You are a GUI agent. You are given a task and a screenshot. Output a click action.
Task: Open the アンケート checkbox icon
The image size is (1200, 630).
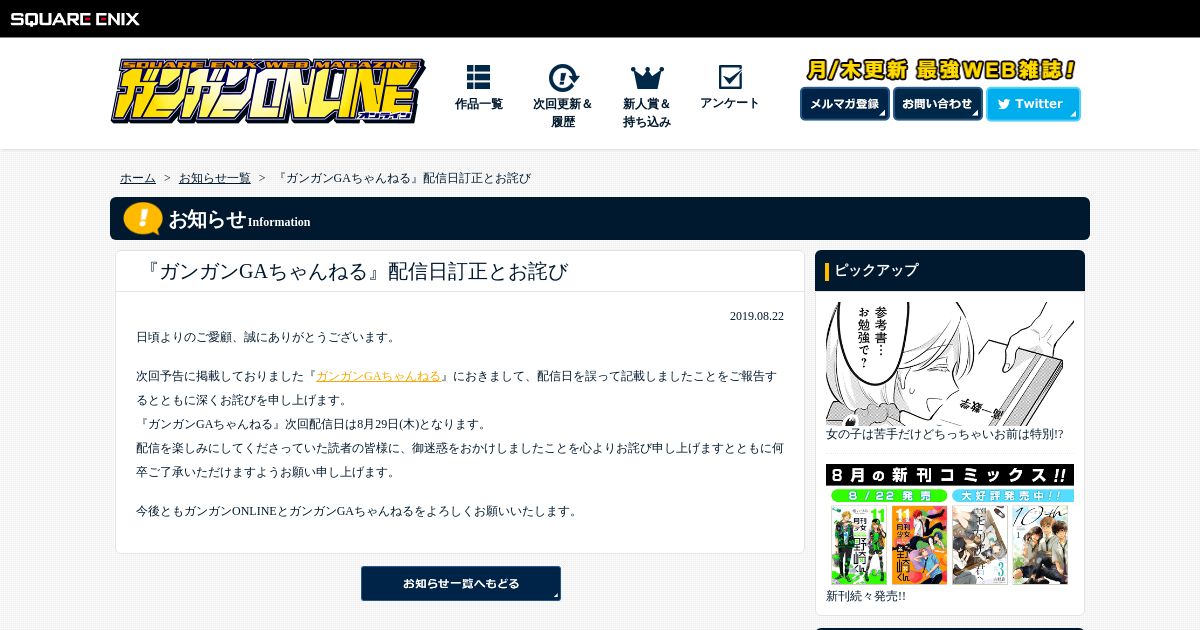(x=730, y=77)
